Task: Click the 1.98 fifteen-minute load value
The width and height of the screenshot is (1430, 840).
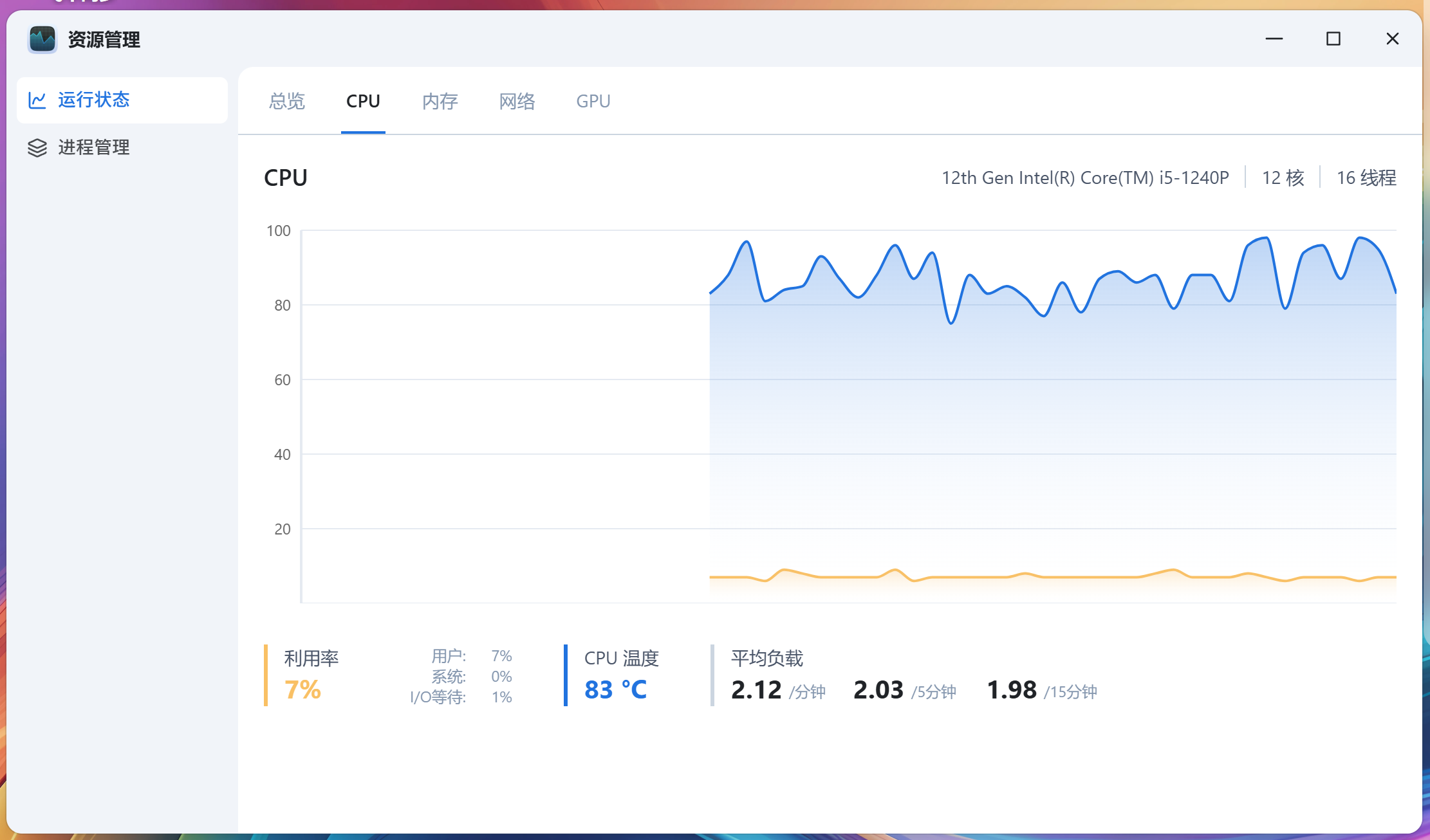Action: point(1011,690)
